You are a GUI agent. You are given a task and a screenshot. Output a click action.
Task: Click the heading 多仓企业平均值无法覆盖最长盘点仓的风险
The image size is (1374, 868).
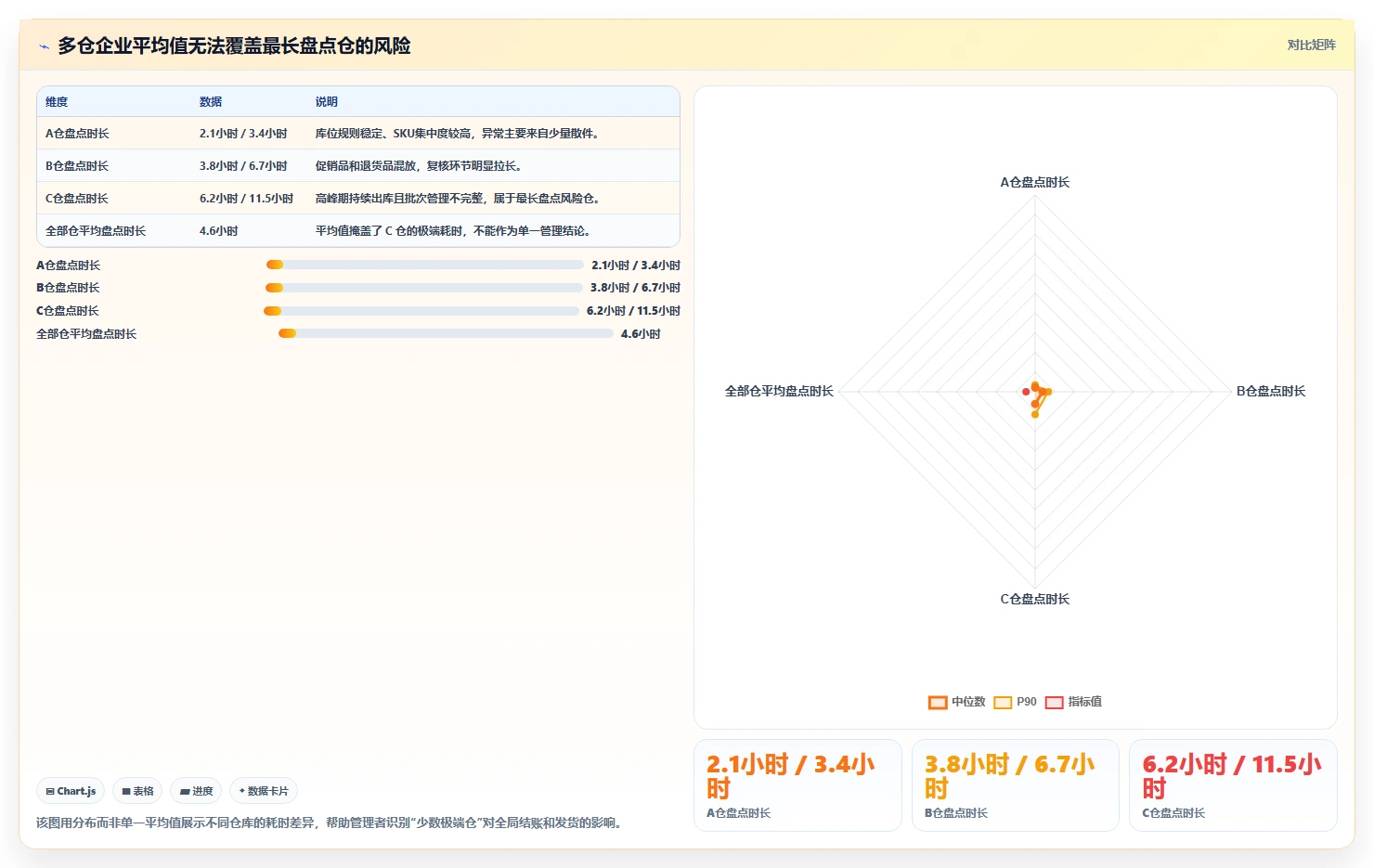tap(234, 45)
